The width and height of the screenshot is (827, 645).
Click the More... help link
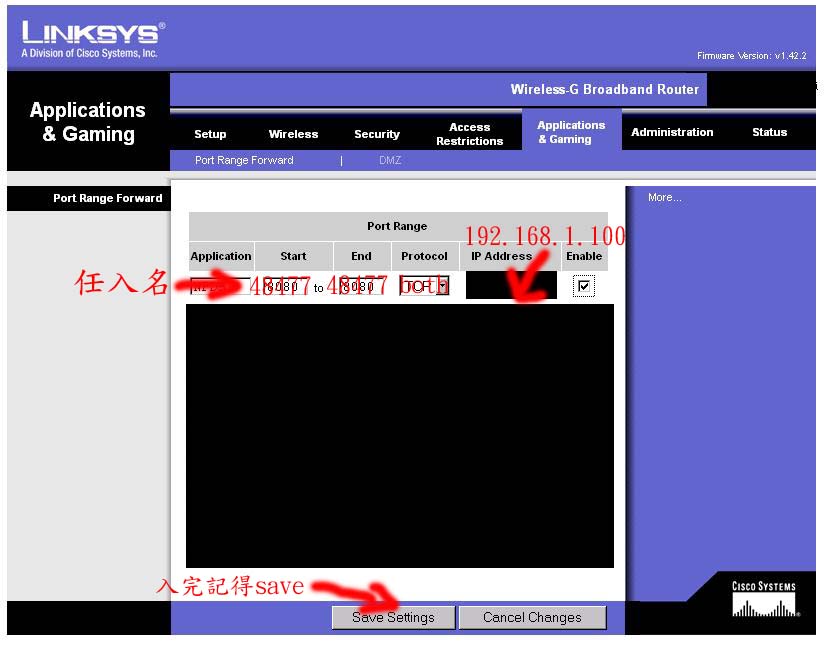click(x=664, y=198)
